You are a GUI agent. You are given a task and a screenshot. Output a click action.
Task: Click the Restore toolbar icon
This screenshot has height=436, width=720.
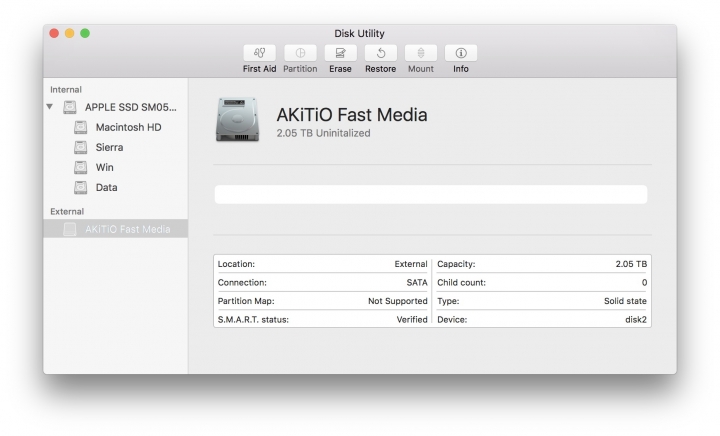[x=381, y=53]
